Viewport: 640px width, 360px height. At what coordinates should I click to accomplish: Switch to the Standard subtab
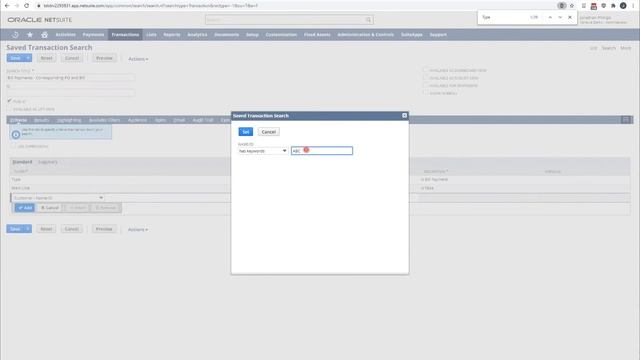pyautogui.click(x=22, y=162)
